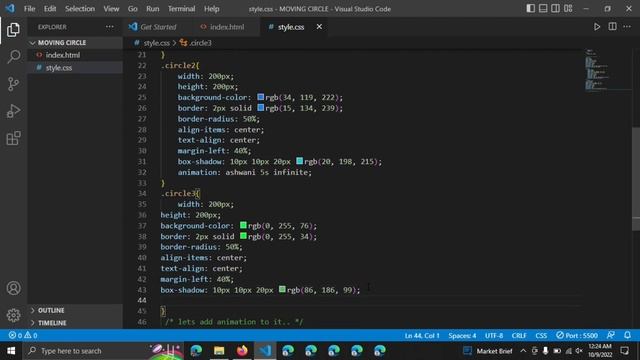The image size is (640, 360).
Task: Open color picker for rgb(0, 255, 76)
Action: click(243, 225)
